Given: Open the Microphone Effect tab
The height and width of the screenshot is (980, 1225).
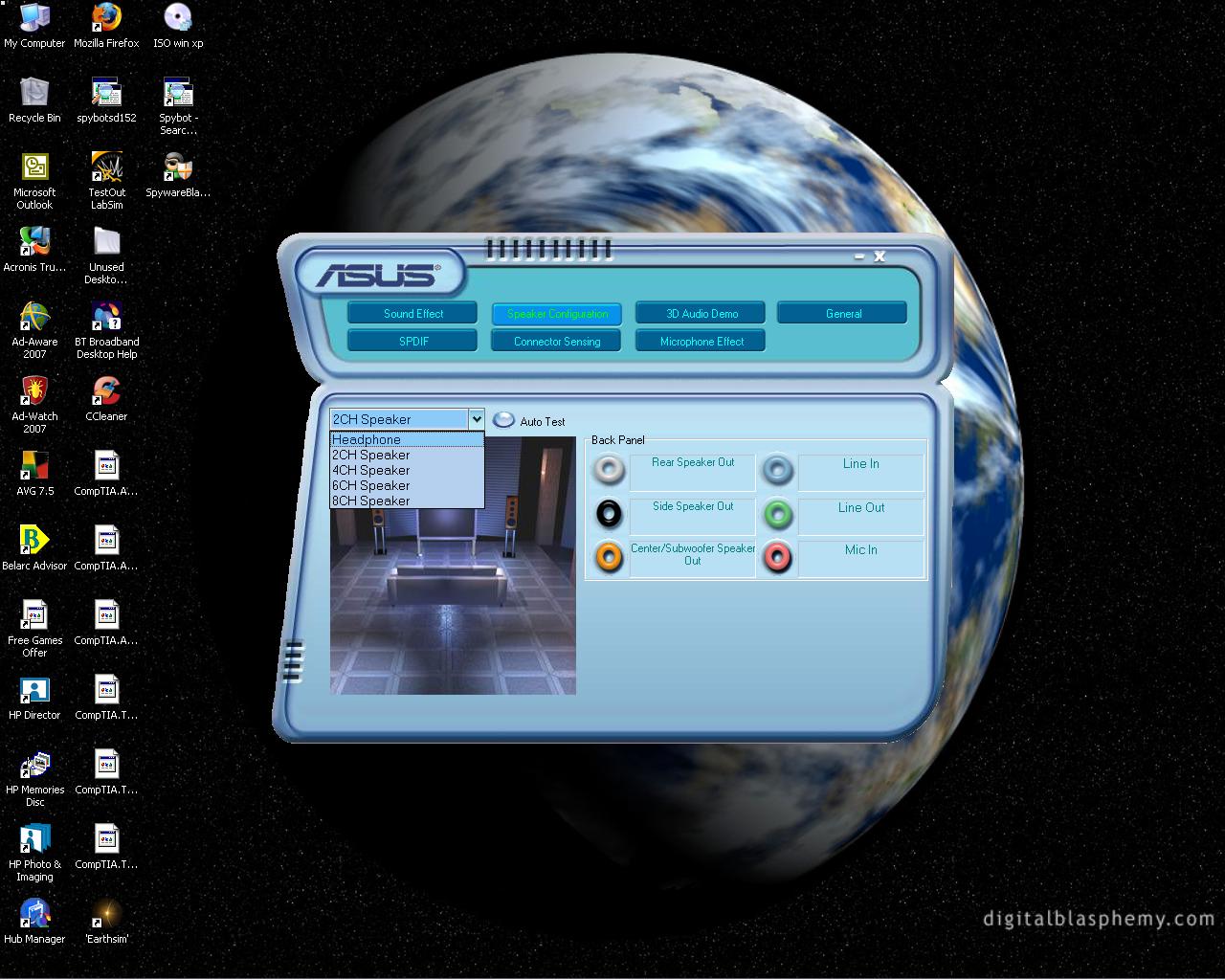Looking at the screenshot, I should pyautogui.click(x=702, y=341).
